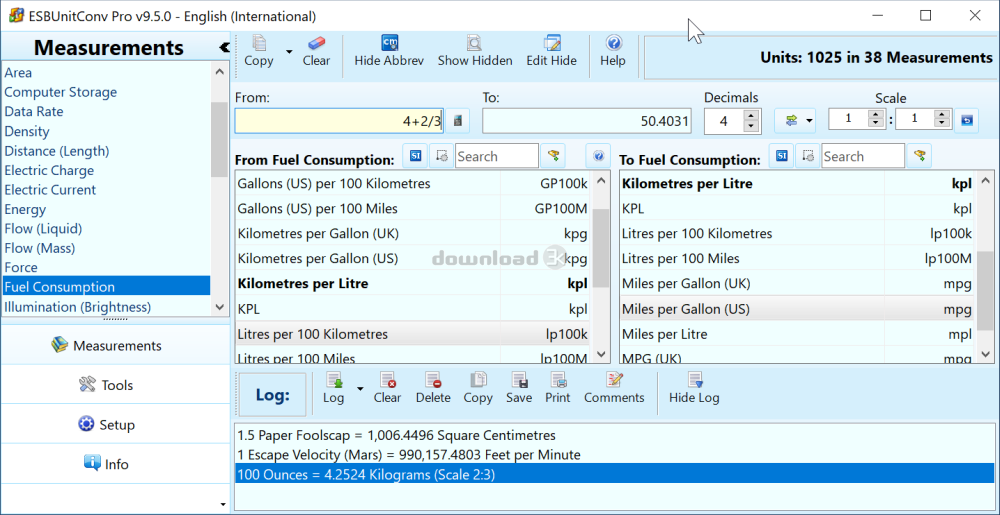Image resolution: width=1000 pixels, height=515 pixels.
Task: Toggle SI filter in From Fuel Consumption
Action: pos(415,156)
